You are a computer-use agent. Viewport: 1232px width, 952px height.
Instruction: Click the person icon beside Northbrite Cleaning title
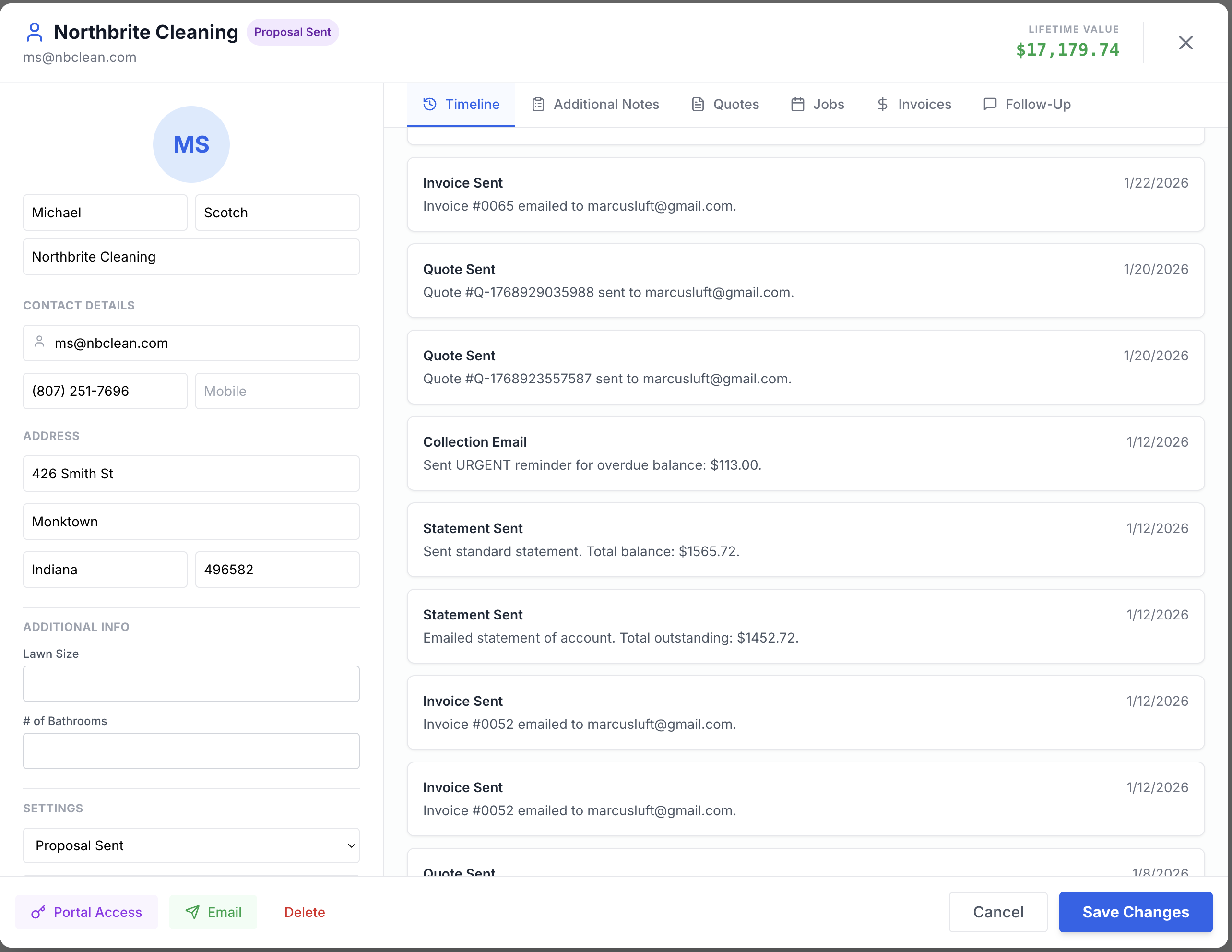(35, 32)
